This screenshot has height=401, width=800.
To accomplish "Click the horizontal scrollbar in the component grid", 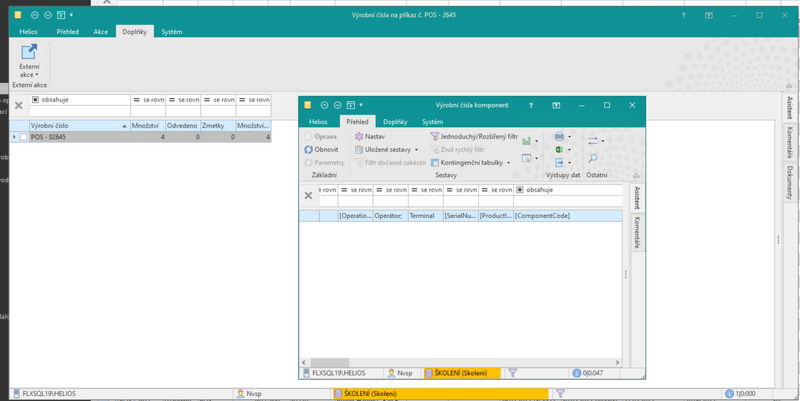I will tap(460, 362).
